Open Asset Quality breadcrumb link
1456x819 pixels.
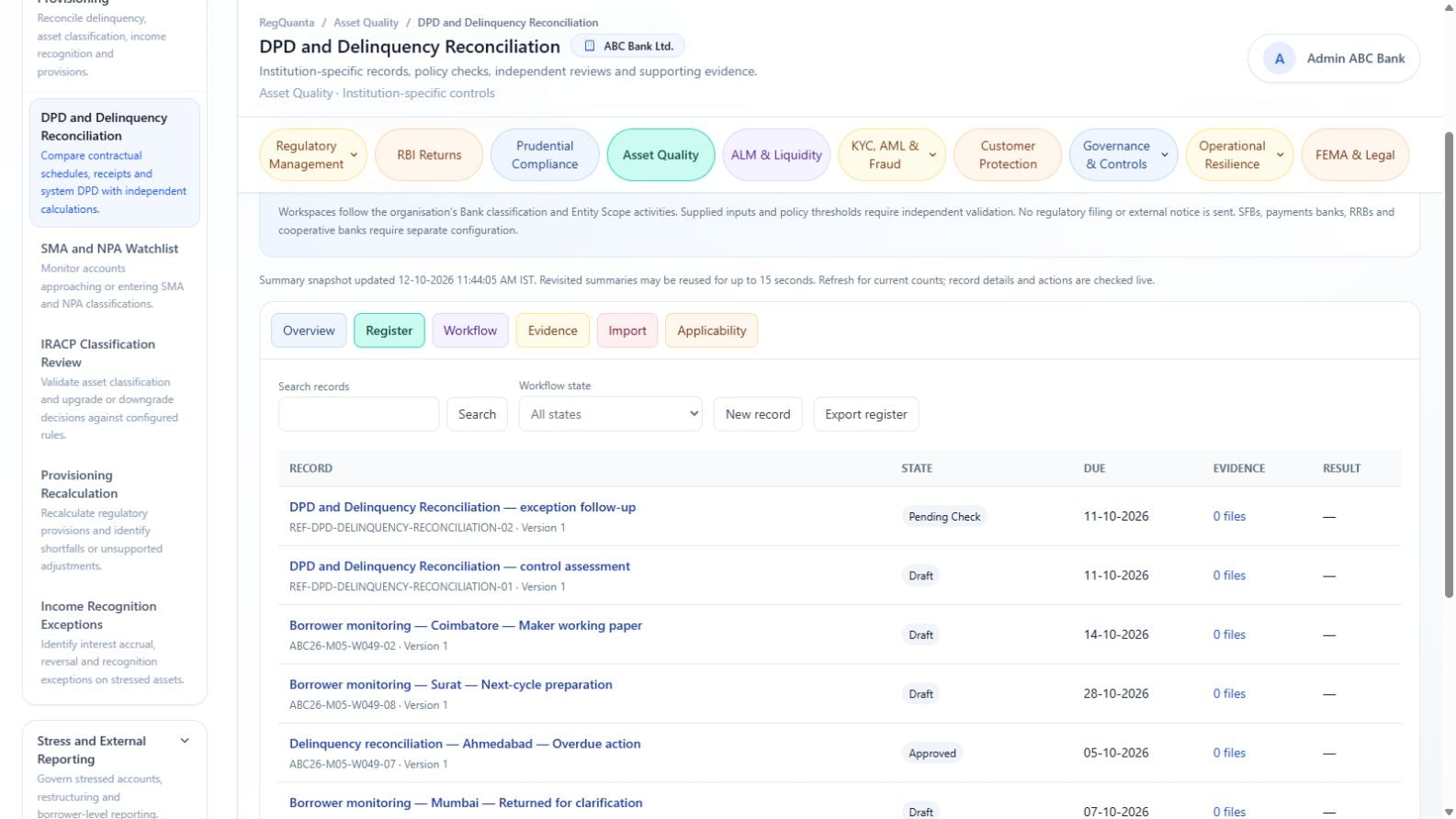coord(366,23)
